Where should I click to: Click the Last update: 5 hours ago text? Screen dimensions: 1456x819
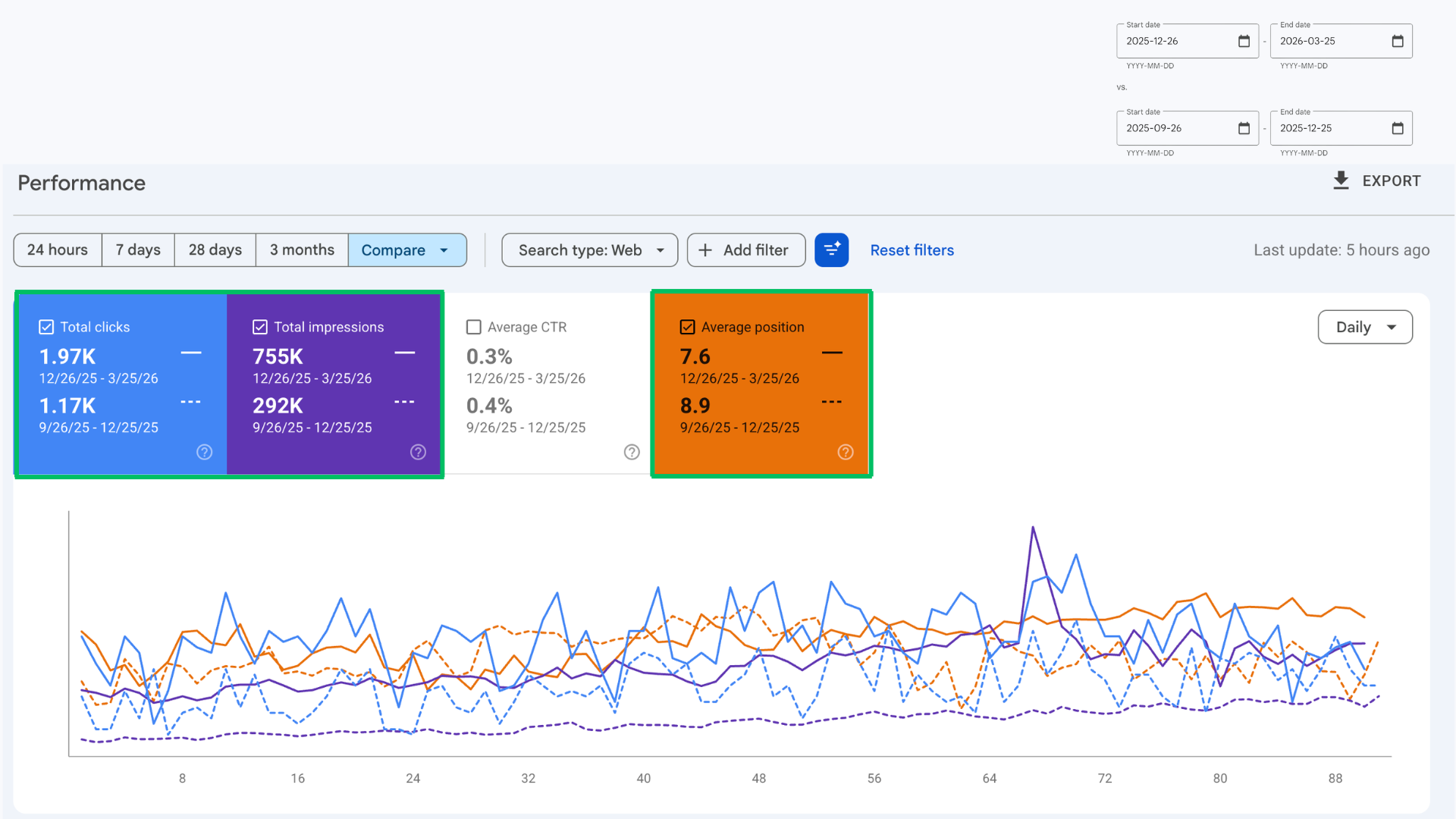[x=1341, y=250]
